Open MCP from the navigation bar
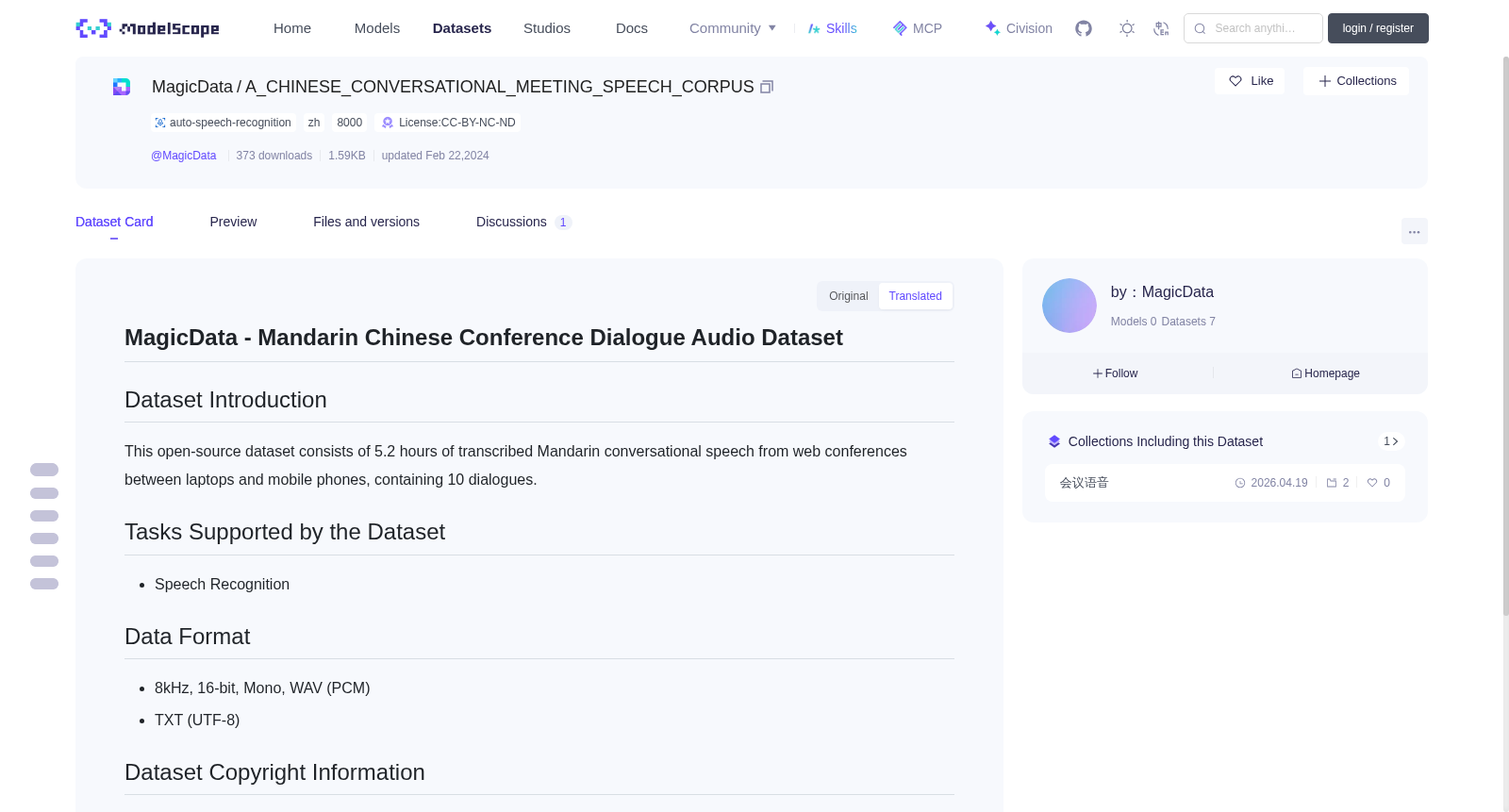Screen dimensions: 1509x812 (917, 28)
